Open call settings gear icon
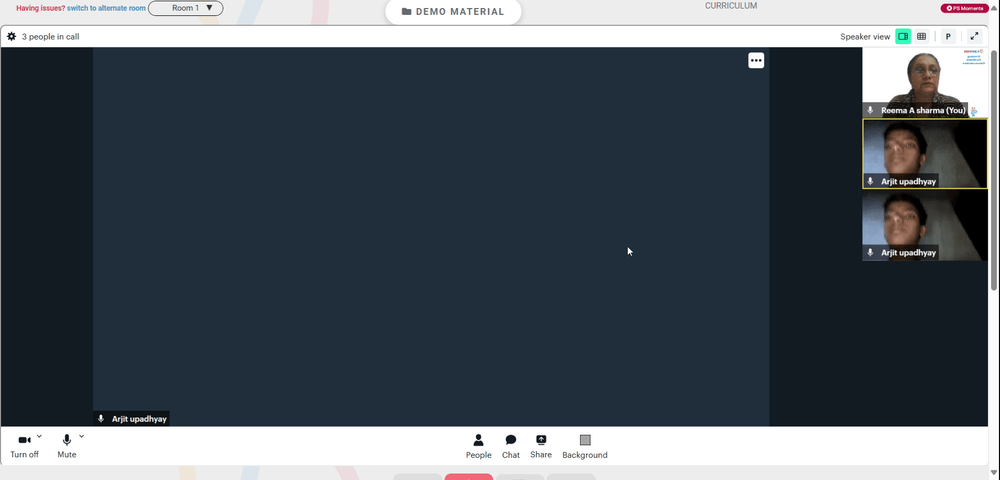The width and height of the screenshot is (1000, 480). click(11, 36)
